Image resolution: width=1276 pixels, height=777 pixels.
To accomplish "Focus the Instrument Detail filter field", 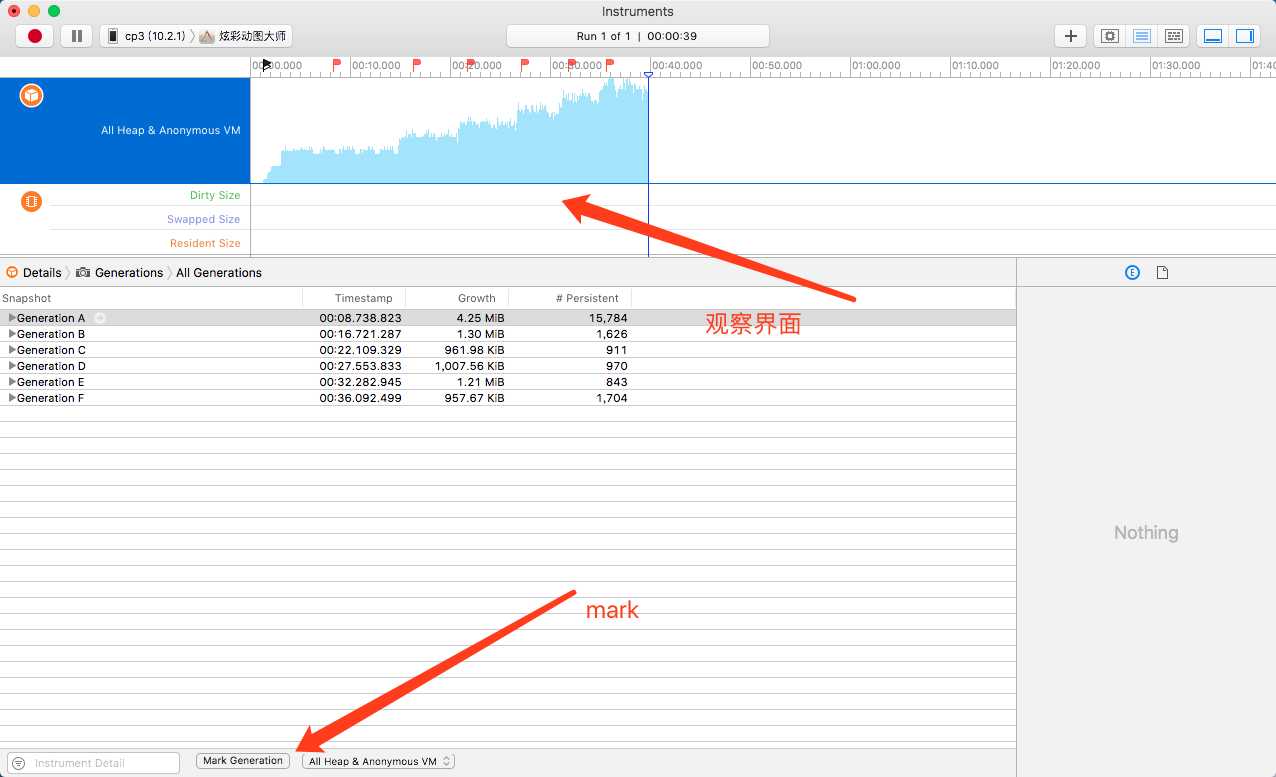I will (94, 763).
